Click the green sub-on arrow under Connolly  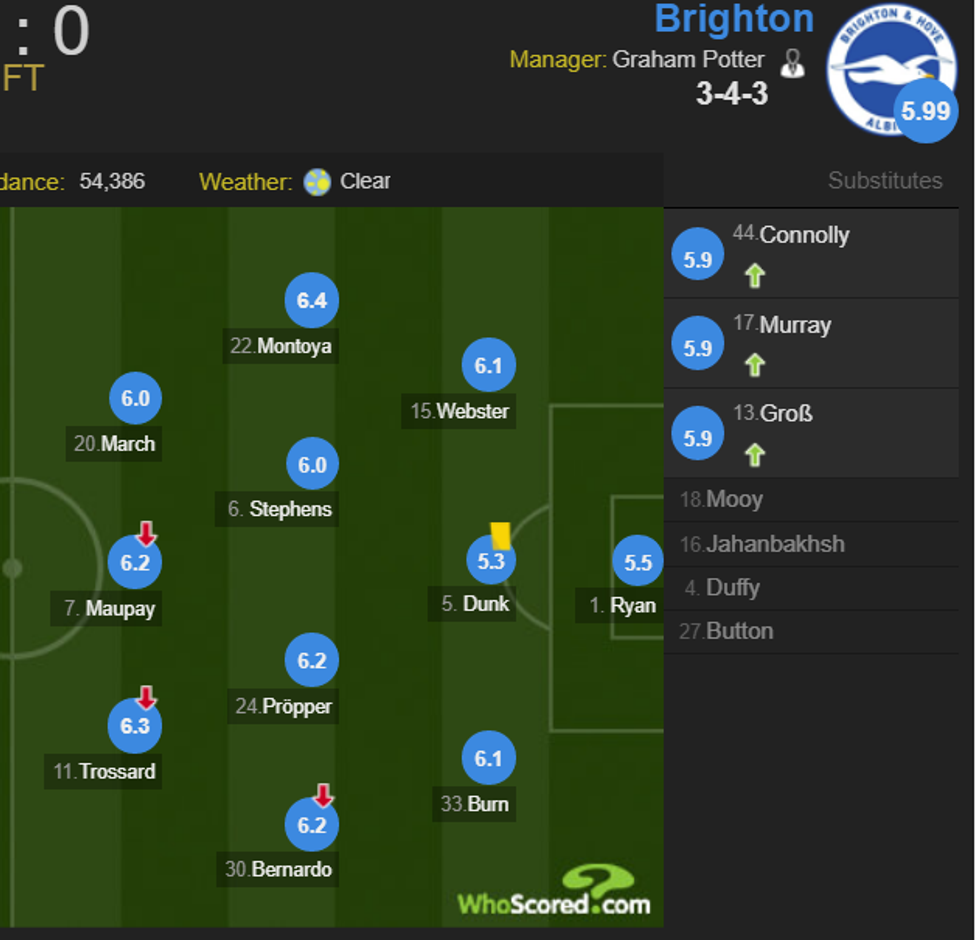(755, 275)
